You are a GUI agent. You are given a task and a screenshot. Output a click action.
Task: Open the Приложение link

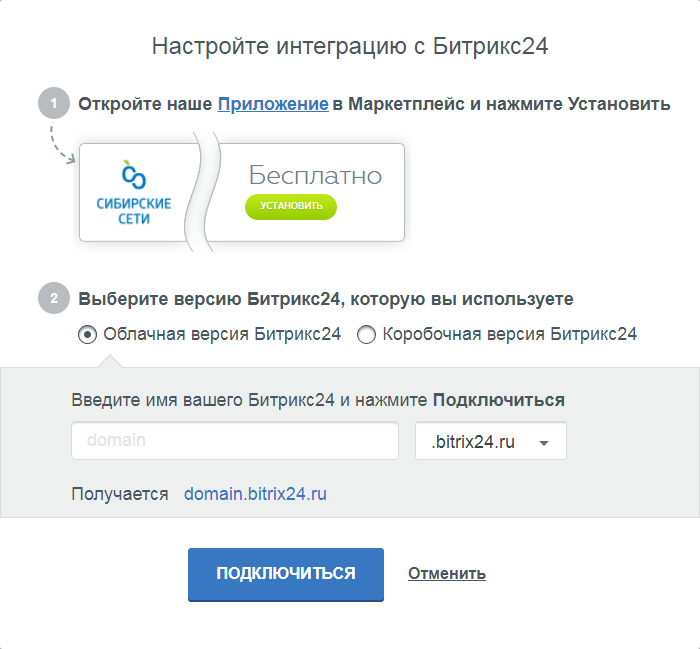(273, 103)
